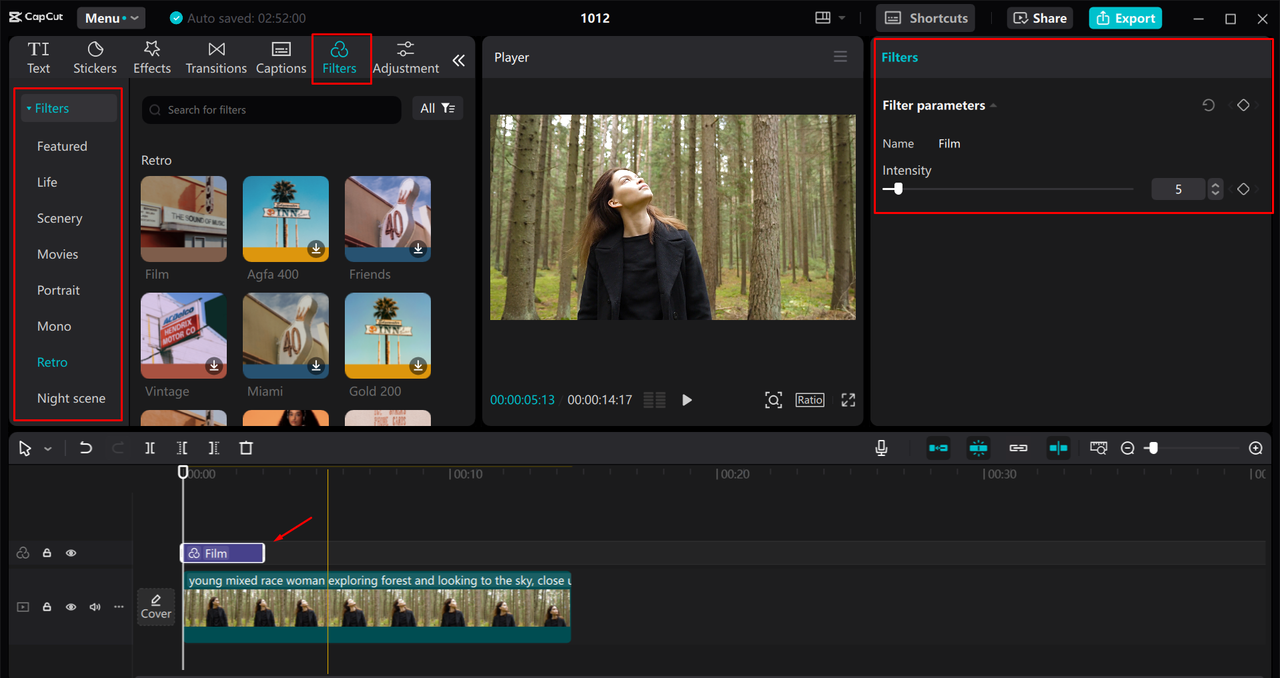Viewport: 1280px width, 678px height.
Task: Hide the Film filter track
Action: point(71,553)
